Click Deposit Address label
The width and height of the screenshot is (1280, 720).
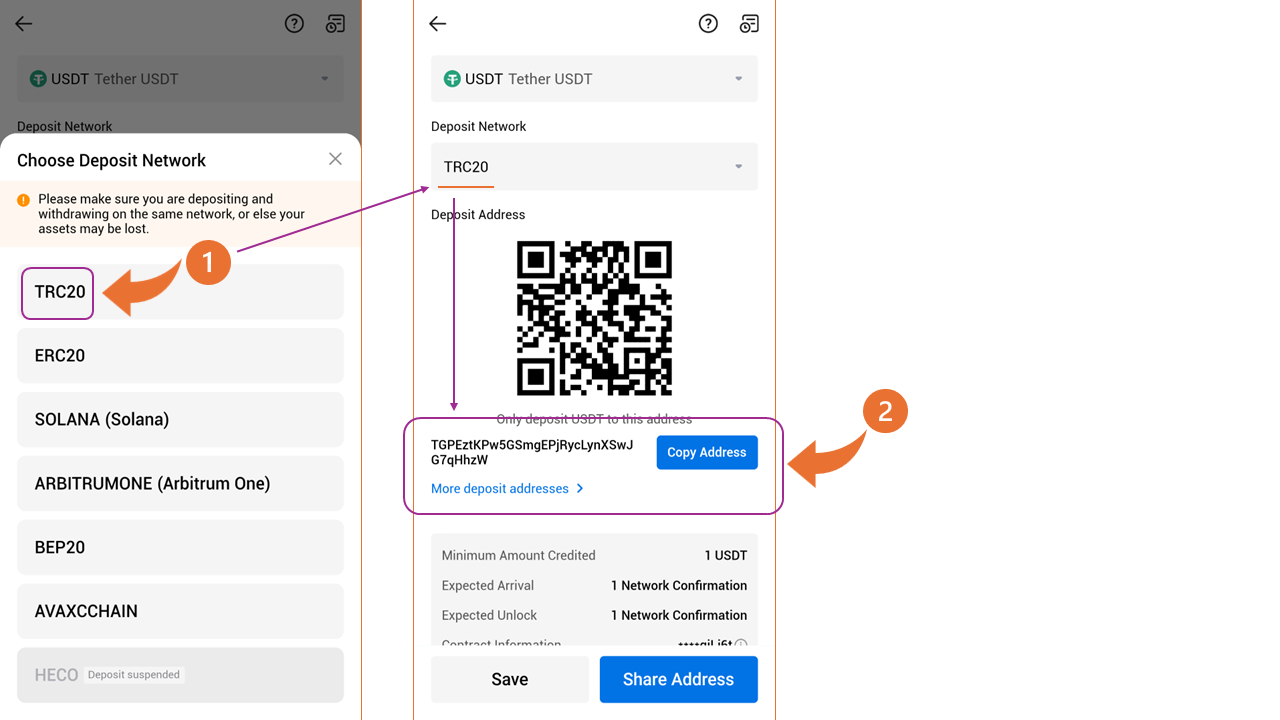pos(478,215)
